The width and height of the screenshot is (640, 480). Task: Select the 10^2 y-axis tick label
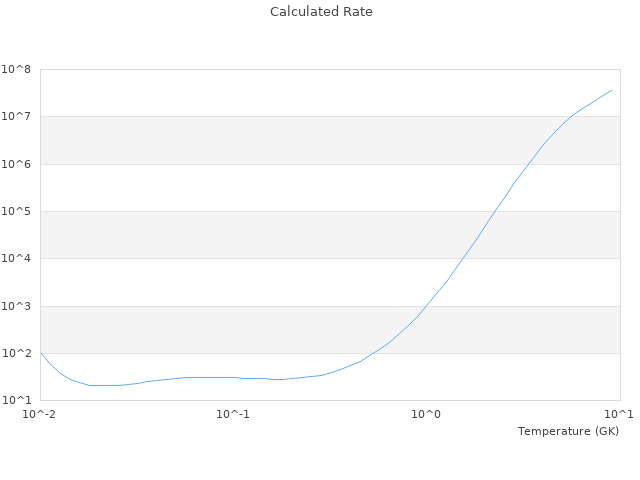tap(16, 354)
